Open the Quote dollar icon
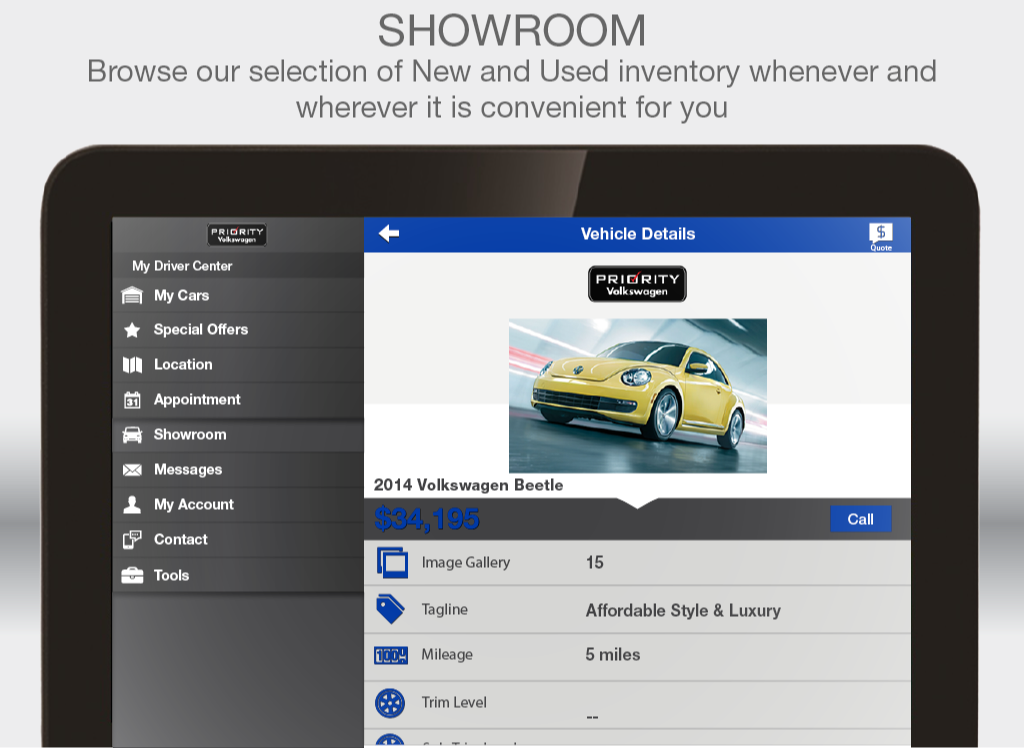The image size is (1024, 748). [880, 236]
